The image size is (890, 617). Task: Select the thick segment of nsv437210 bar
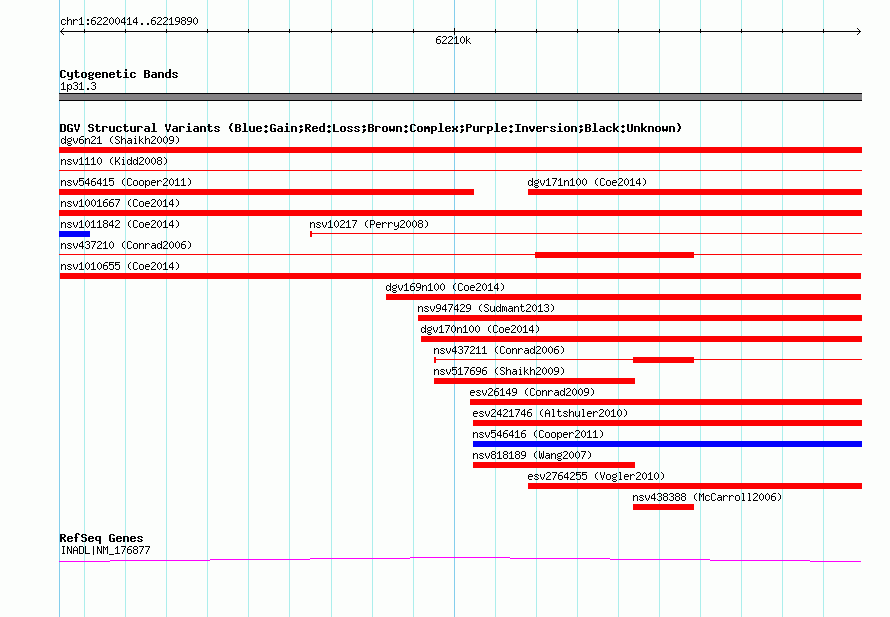coord(614,255)
